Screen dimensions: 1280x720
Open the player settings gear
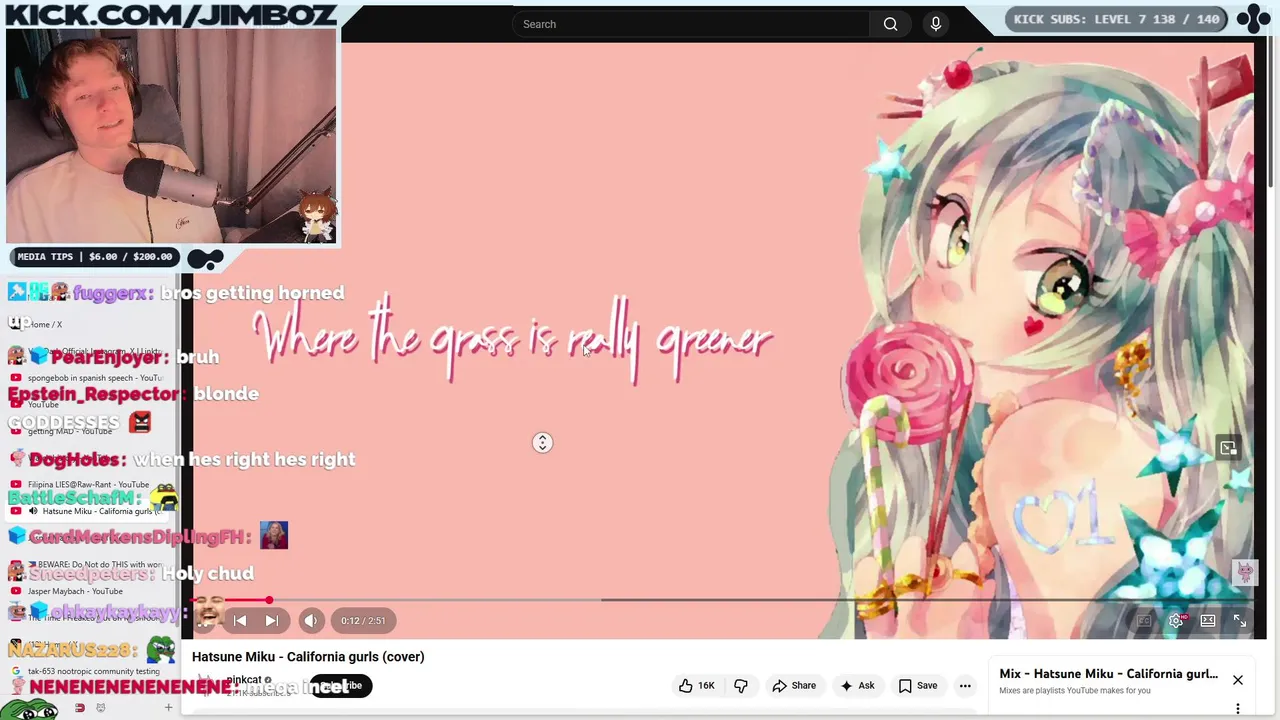coord(1176,621)
